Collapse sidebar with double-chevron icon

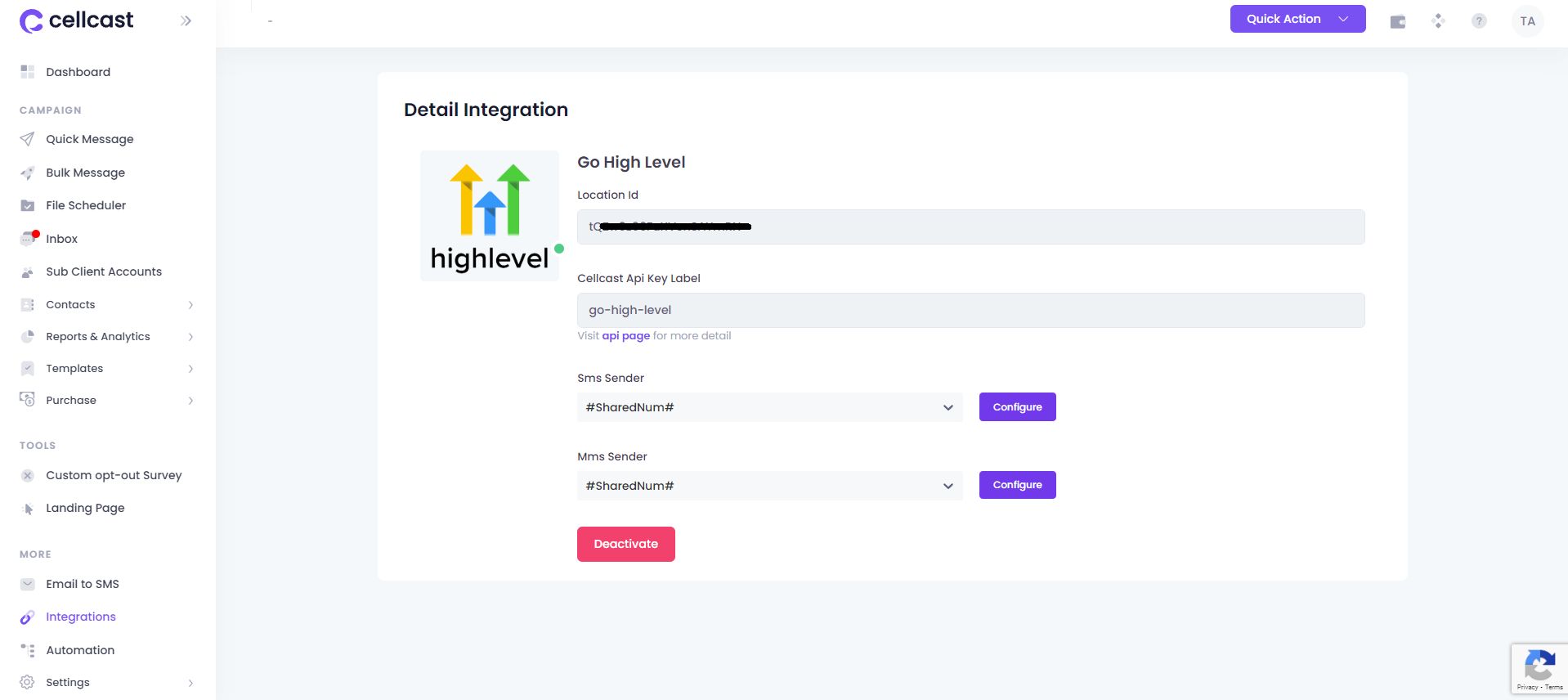pyautogui.click(x=186, y=20)
